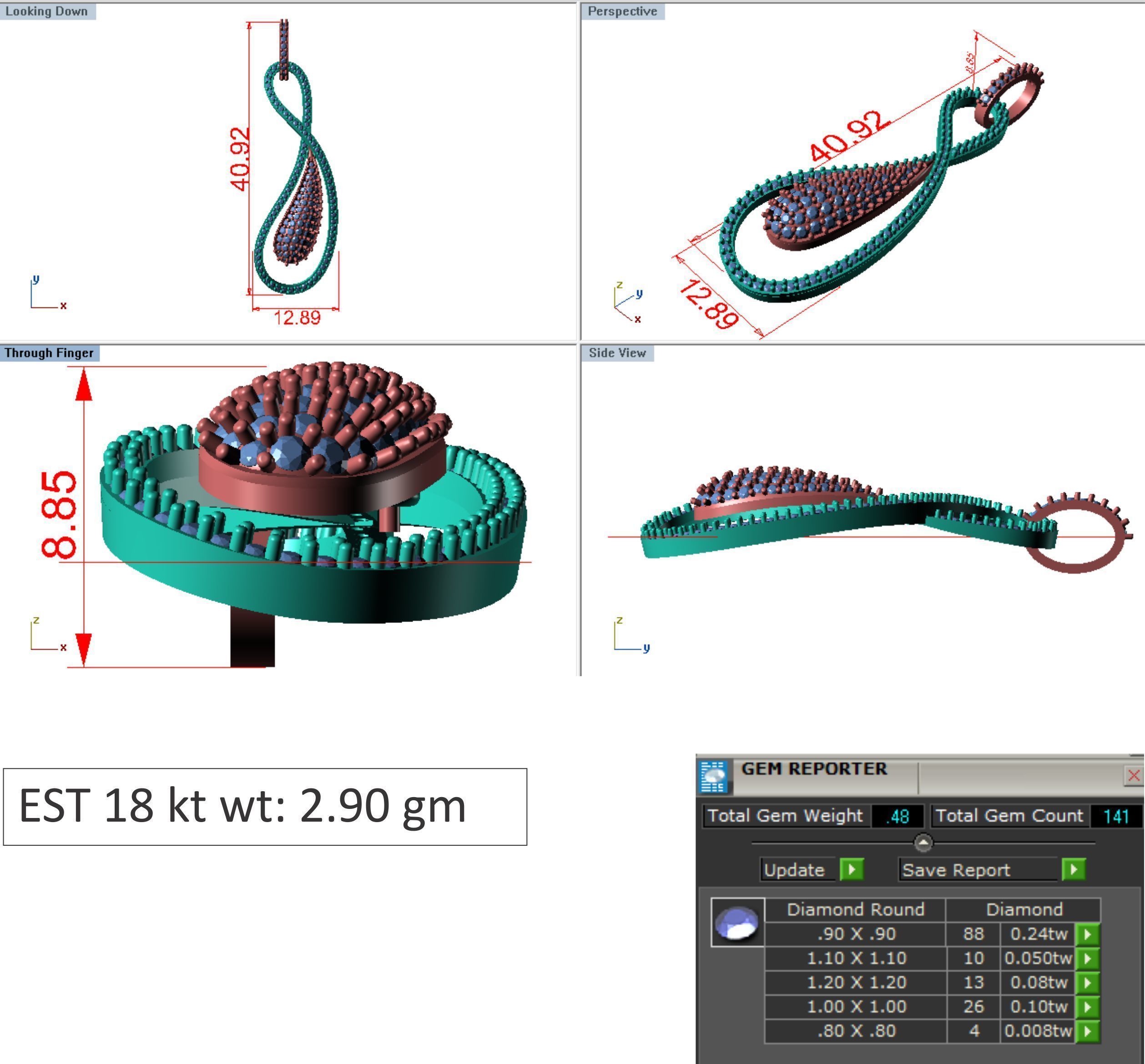Click the 1.20 X 1.20 size cell
The width and height of the screenshot is (1145, 1064).
click(856, 982)
